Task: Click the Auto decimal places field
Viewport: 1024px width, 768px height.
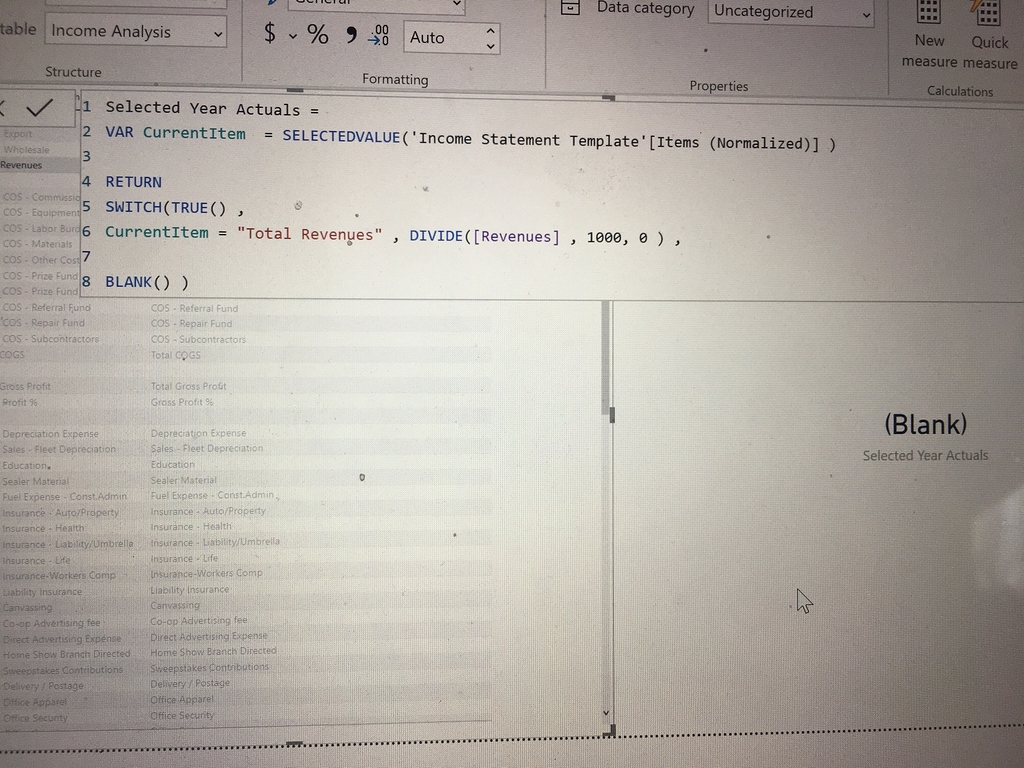Action: click(x=440, y=38)
